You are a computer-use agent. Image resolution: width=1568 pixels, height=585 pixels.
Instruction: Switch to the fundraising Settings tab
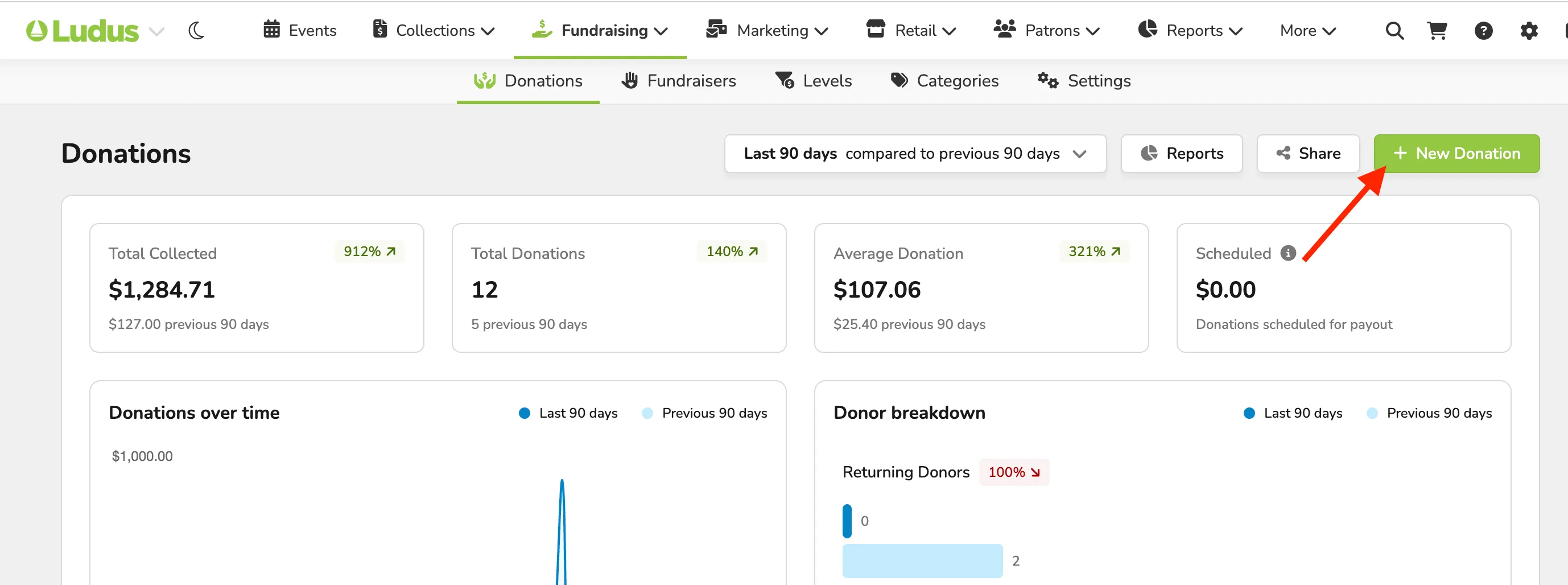tap(1084, 81)
